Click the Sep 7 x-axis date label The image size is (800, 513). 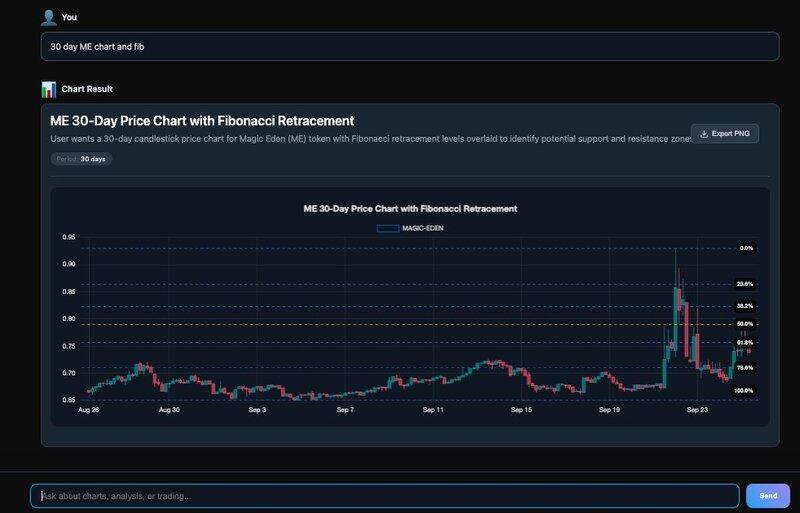[x=345, y=409]
